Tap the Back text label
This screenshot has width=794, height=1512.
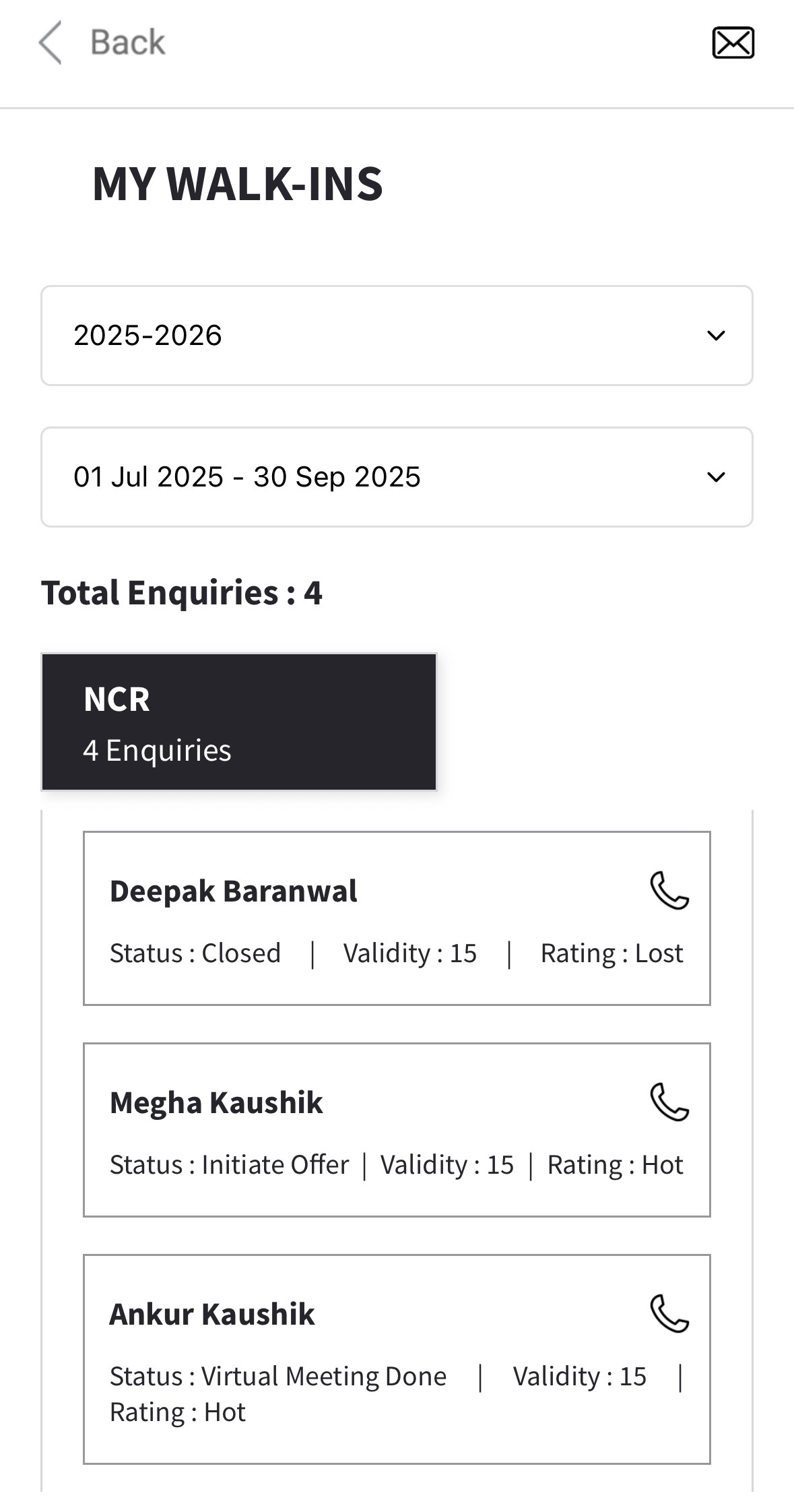(127, 42)
